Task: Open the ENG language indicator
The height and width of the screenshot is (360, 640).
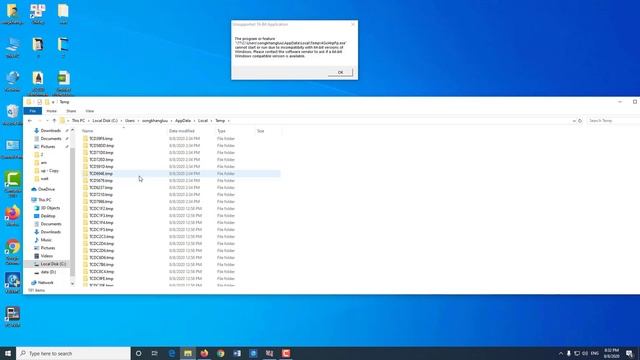Action: pyautogui.click(x=595, y=353)
